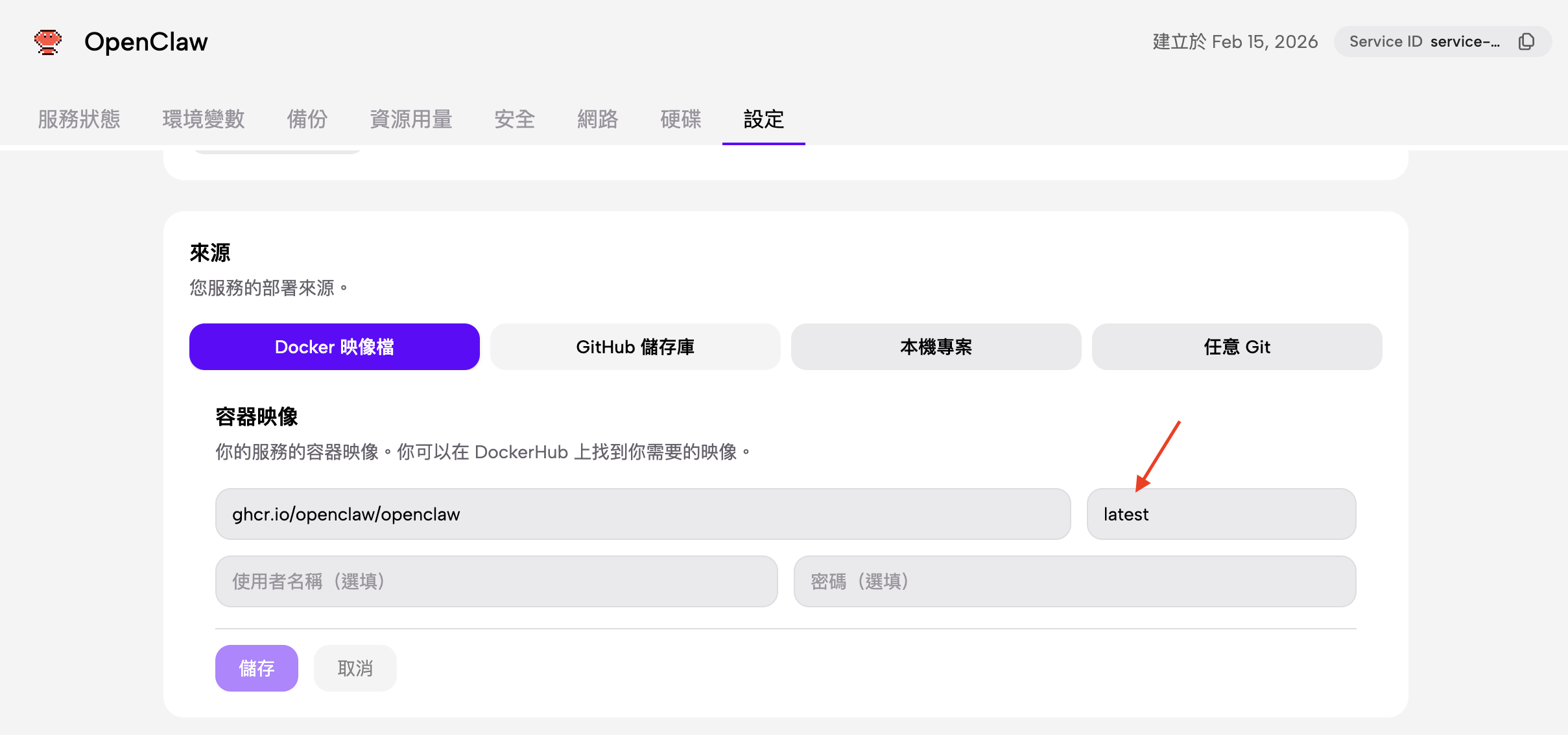Switch to the 網路 tab
This screenshot has height=735, width=1568.
pos(597,120)
